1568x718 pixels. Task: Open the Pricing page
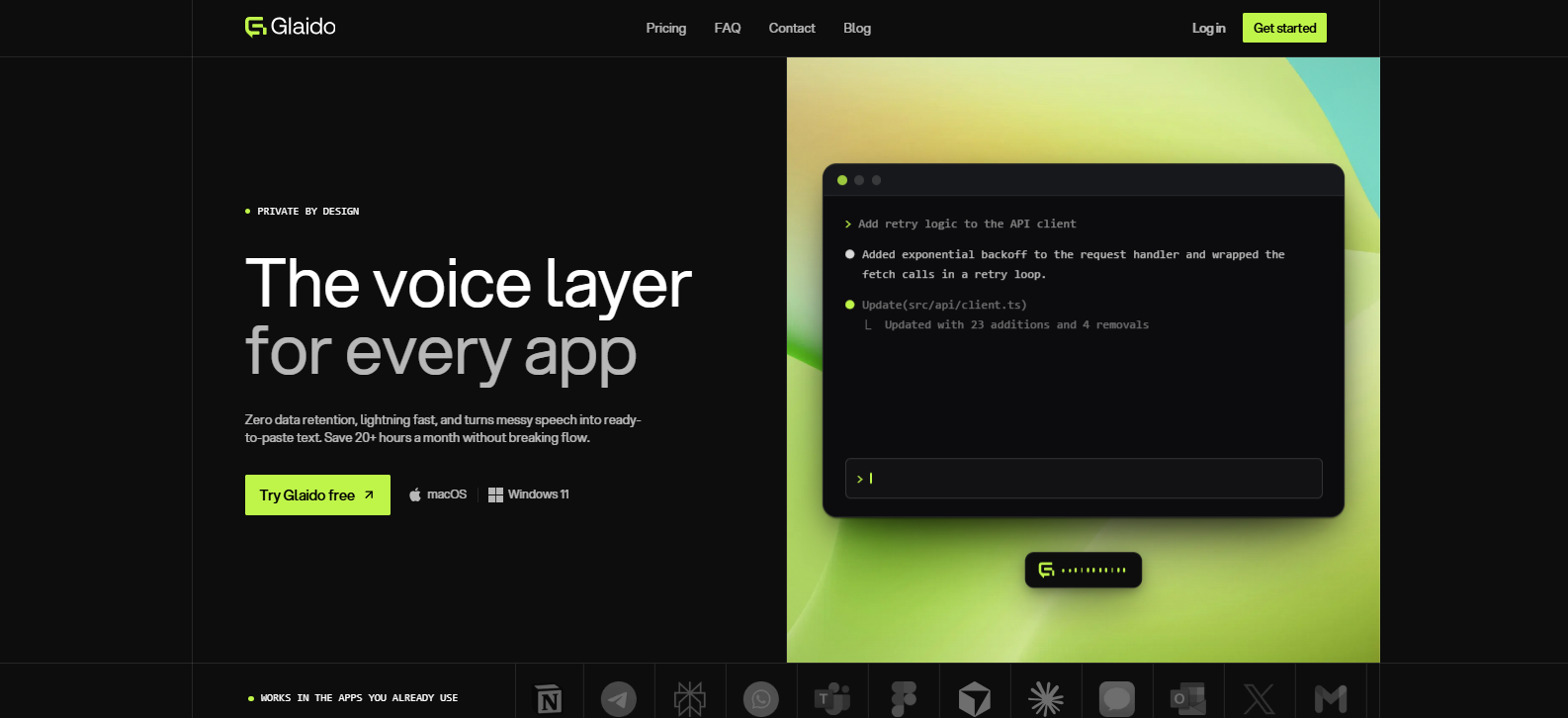pyautogui.click(x=666, y=28)
